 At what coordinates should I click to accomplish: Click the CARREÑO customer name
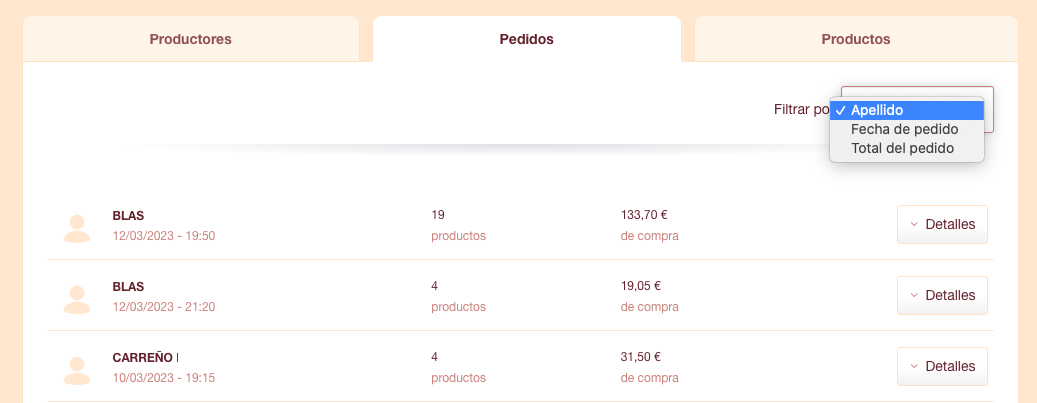(144, 357)
